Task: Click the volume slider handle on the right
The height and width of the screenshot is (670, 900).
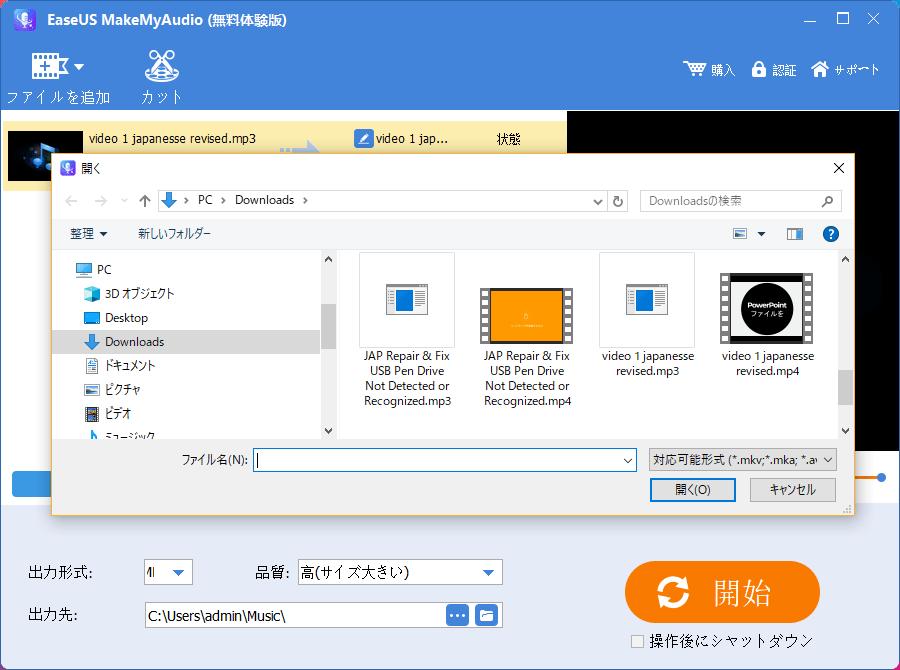Action: (881, 478)
